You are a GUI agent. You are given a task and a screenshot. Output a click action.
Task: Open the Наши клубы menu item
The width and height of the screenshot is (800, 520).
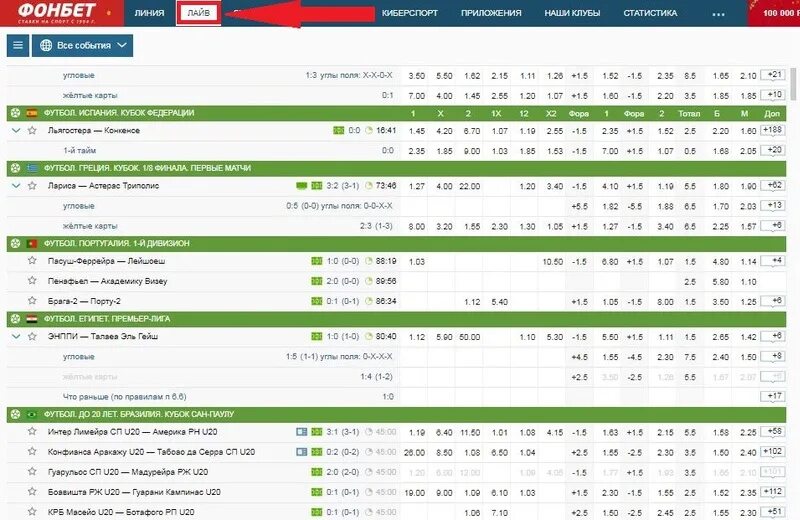tap(572, 13)
